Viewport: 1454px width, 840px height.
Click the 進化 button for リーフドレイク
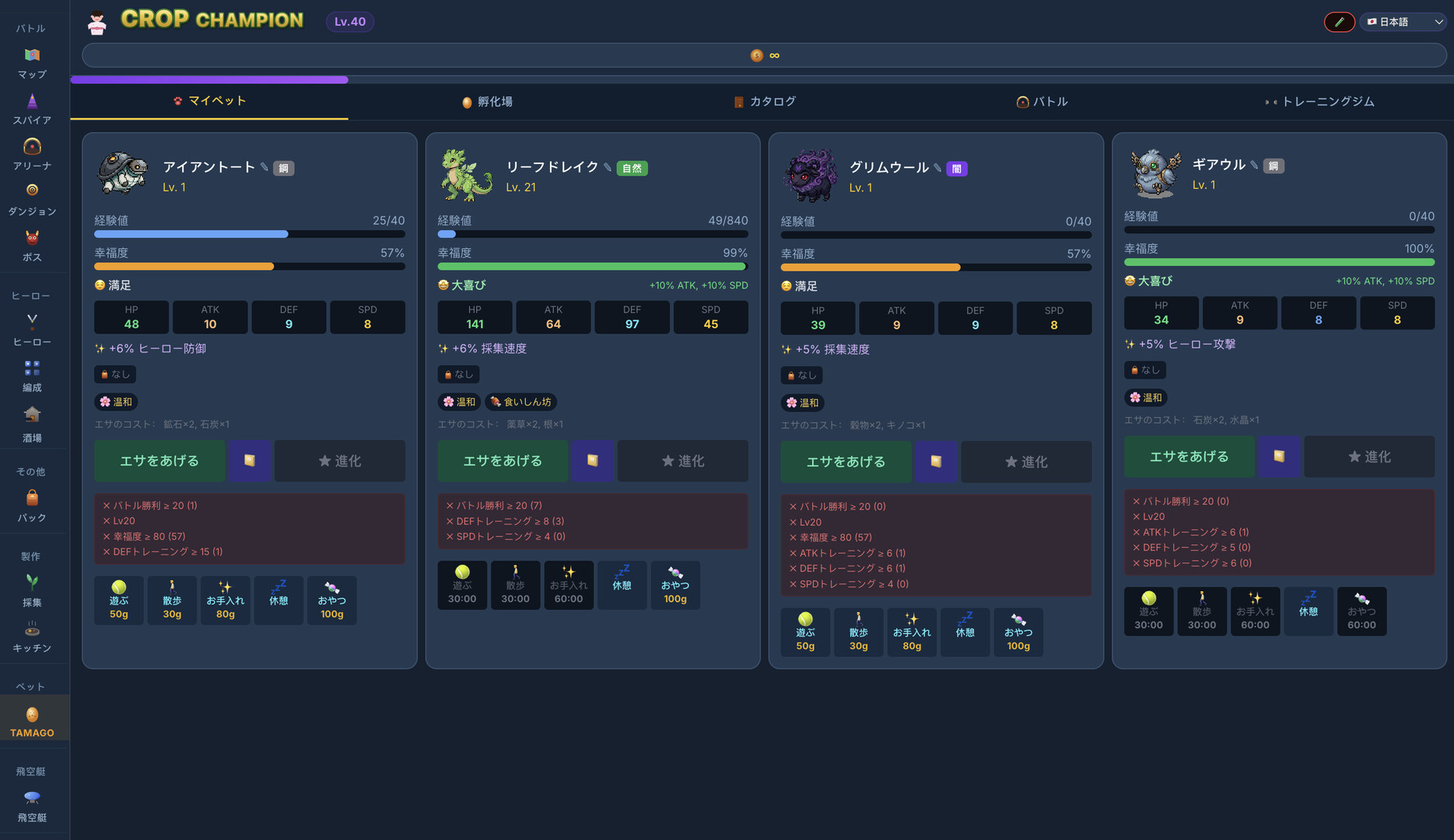click(682, 460)
